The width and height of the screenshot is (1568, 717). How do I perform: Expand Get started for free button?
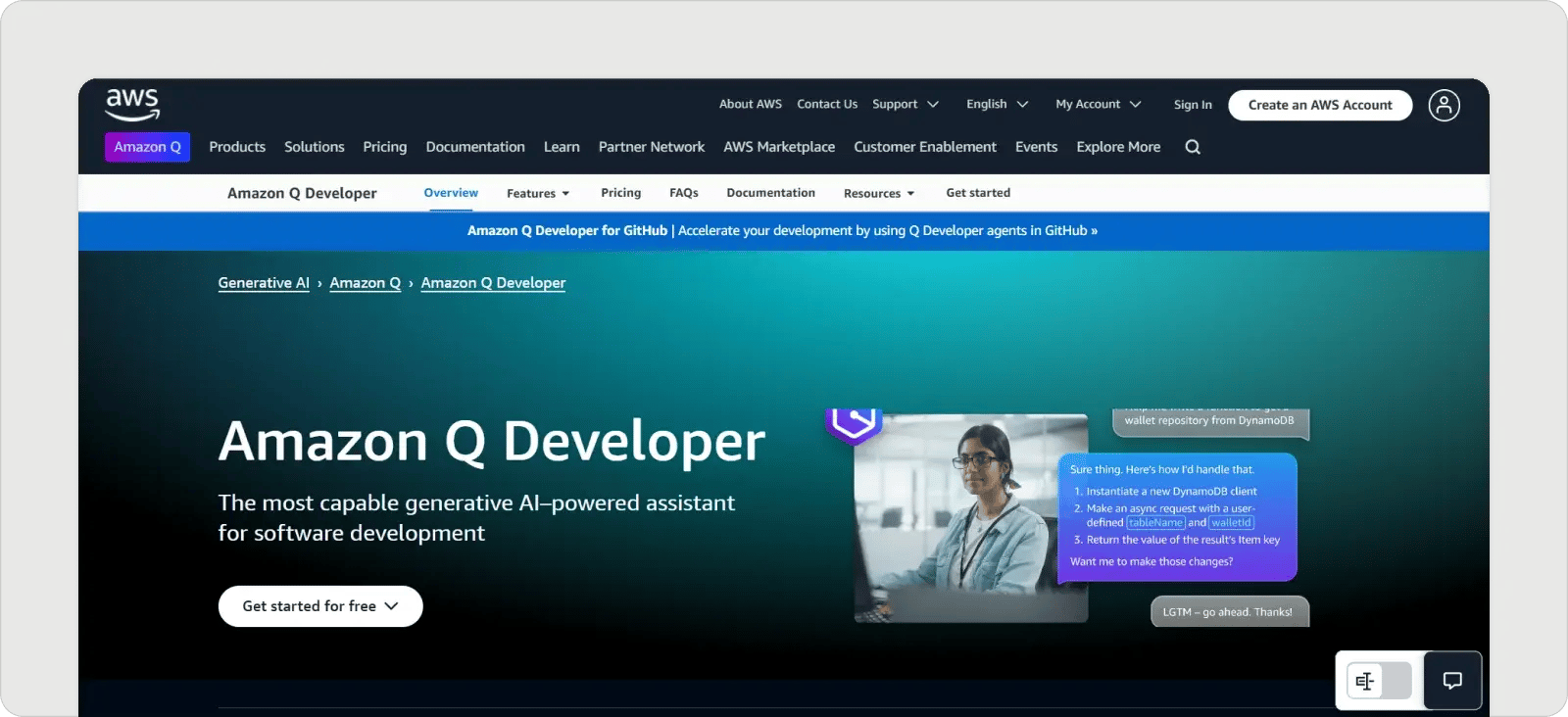click(320, 606)
